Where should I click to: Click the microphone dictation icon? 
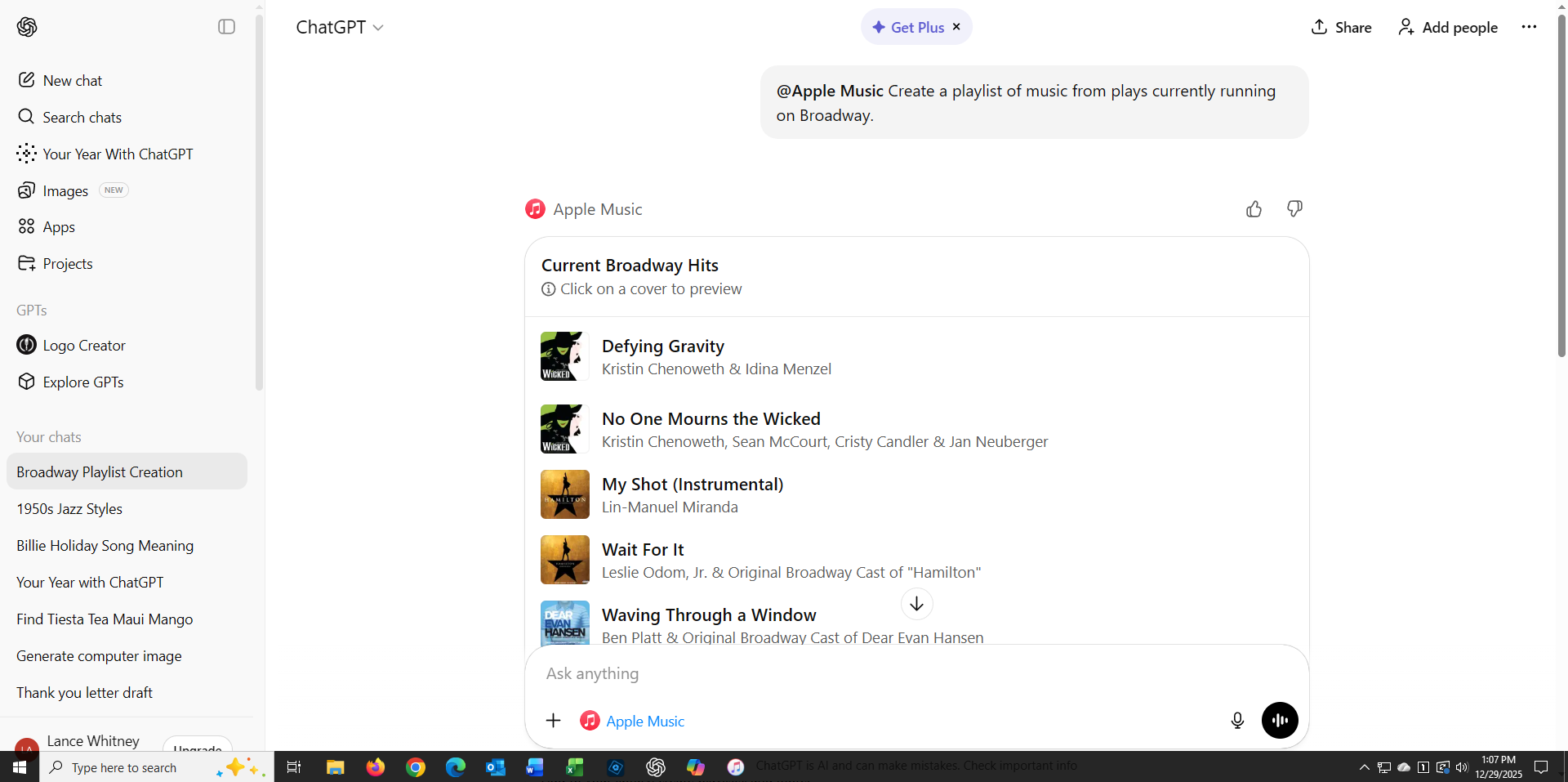1237,720
